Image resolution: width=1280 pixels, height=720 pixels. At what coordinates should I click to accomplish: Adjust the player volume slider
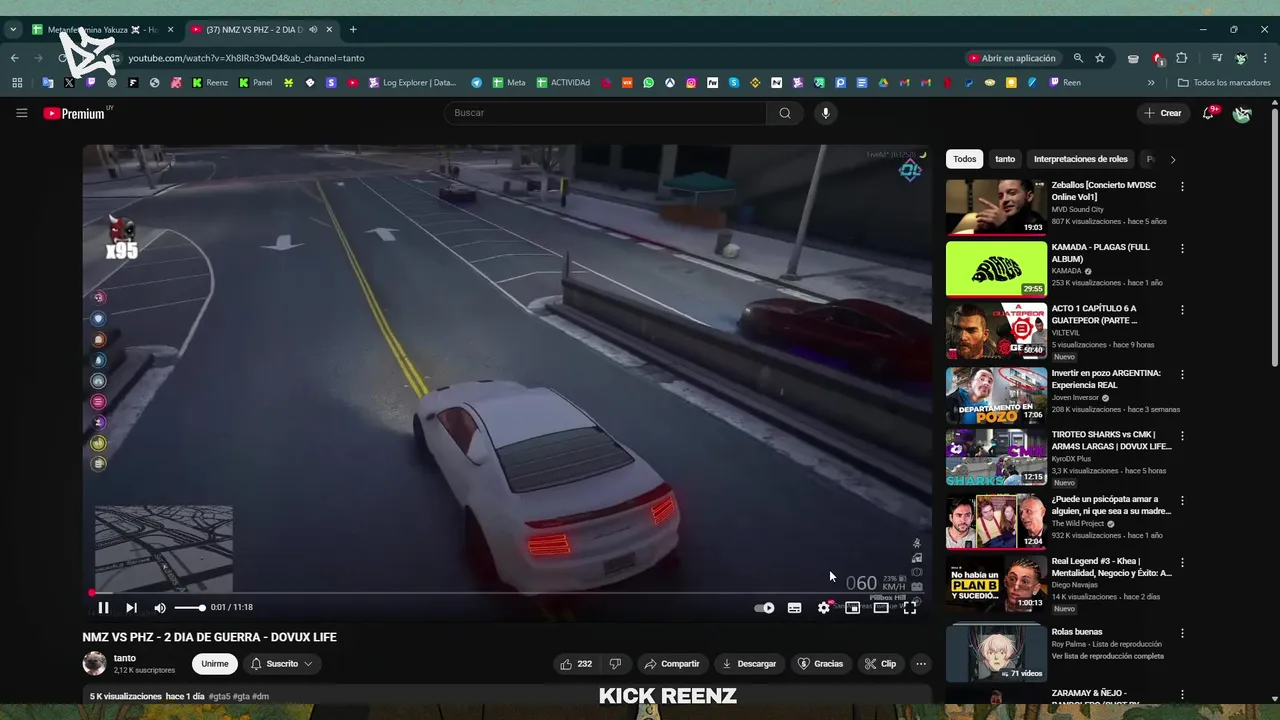(x=190, y=607)
